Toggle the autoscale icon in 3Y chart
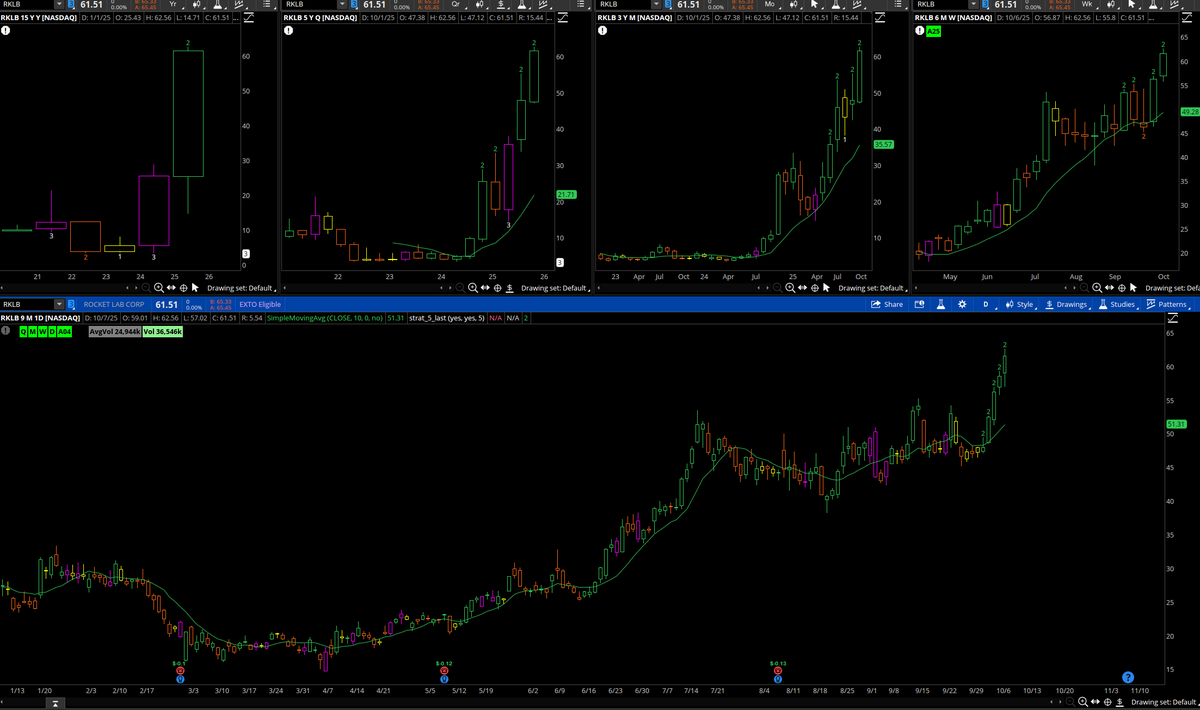1200x710 pixels. point(879,18)
